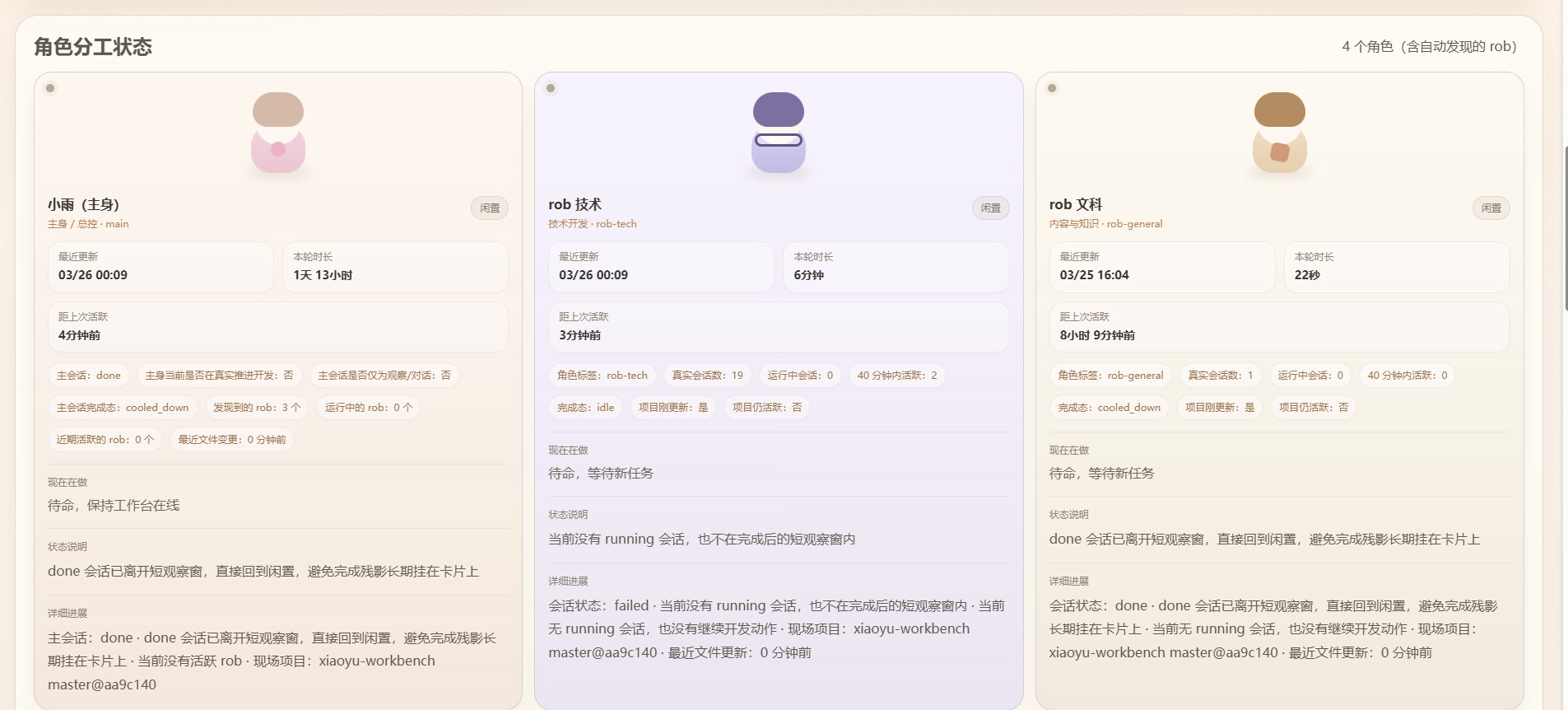Click 距上次活跃 4分钟前 box
Screen dimensions: 1568x710
coord(278,327)
